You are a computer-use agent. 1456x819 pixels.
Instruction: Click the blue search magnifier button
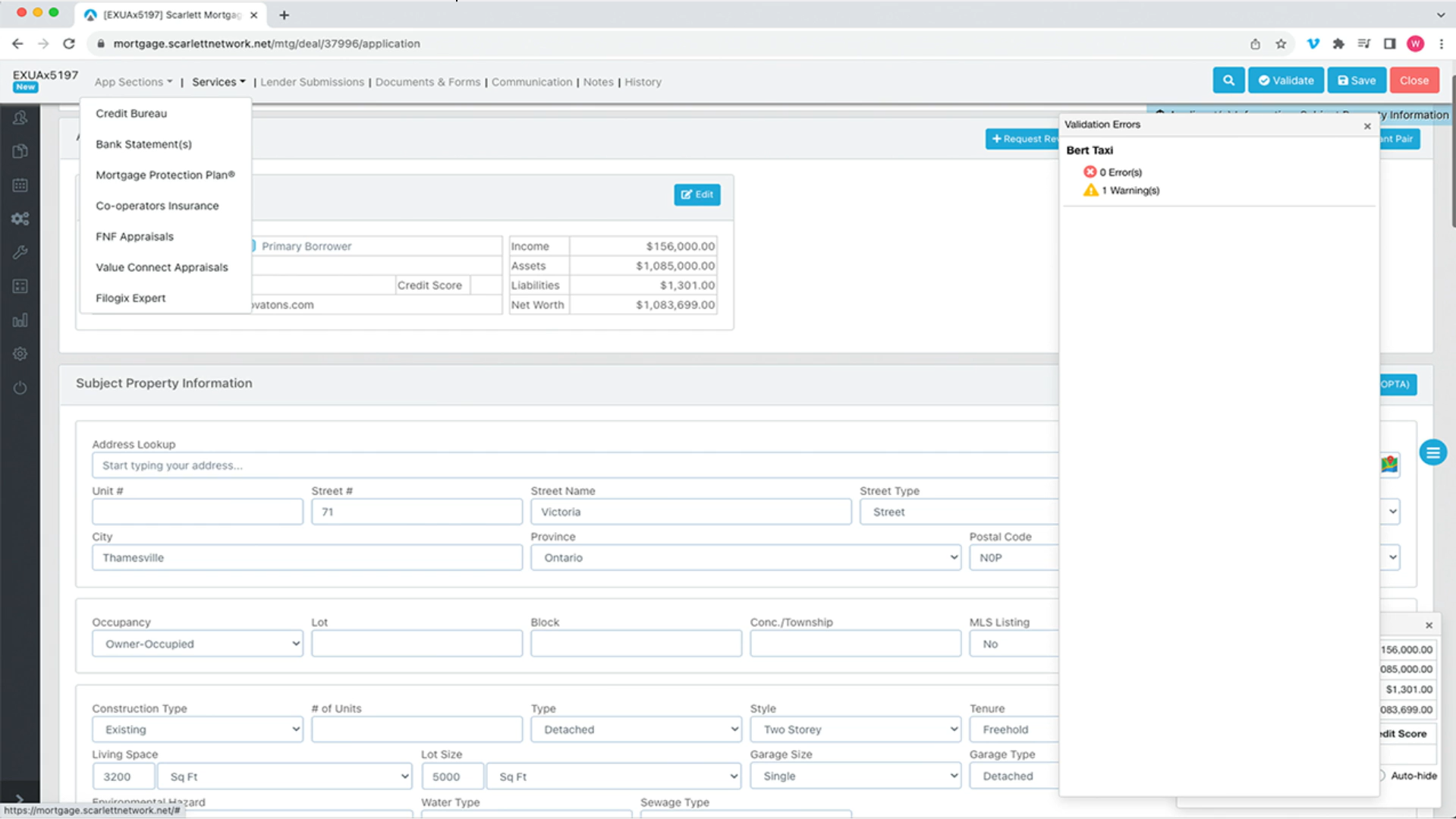[1228, 80]
